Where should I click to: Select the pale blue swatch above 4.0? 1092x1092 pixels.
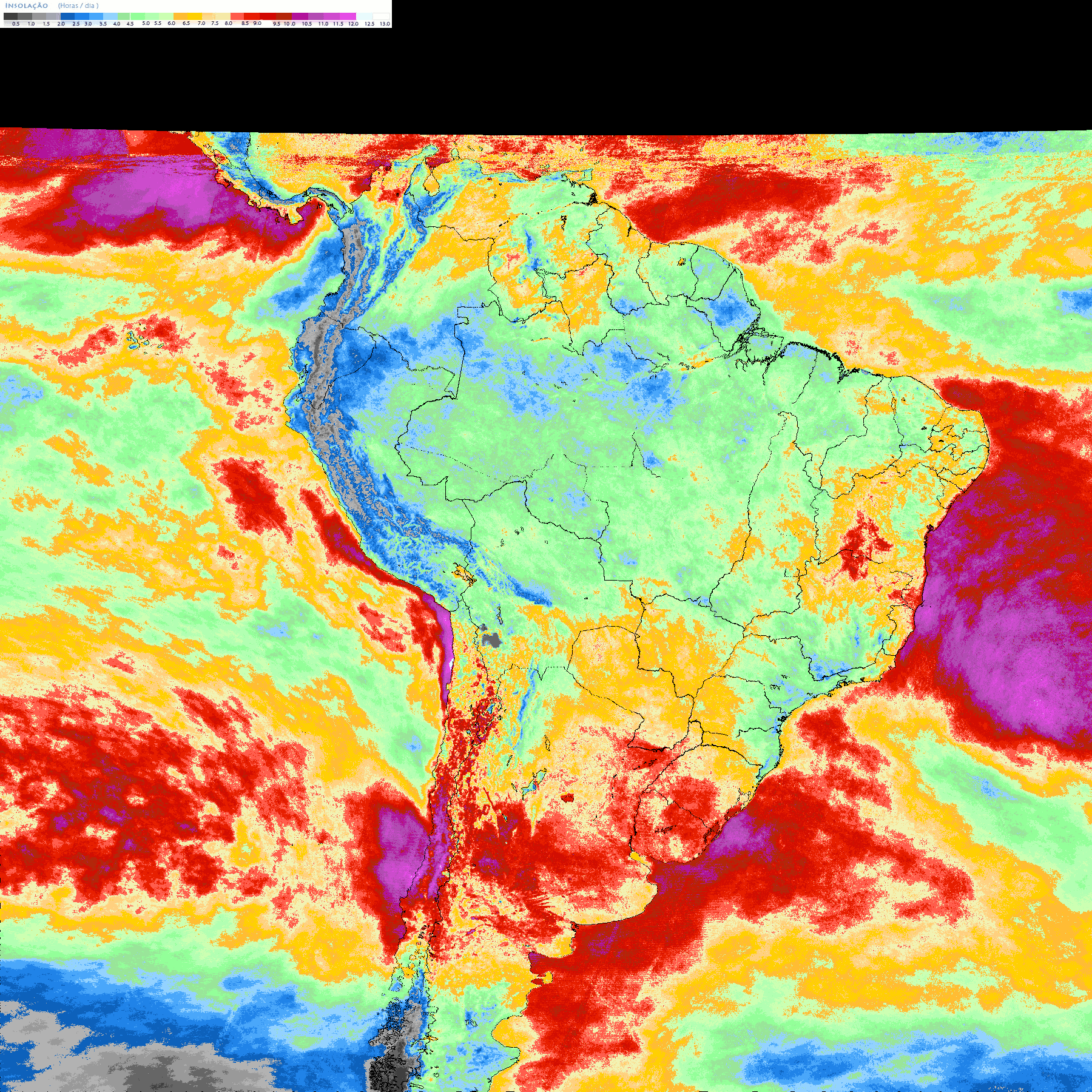click(x=110, y=16)
